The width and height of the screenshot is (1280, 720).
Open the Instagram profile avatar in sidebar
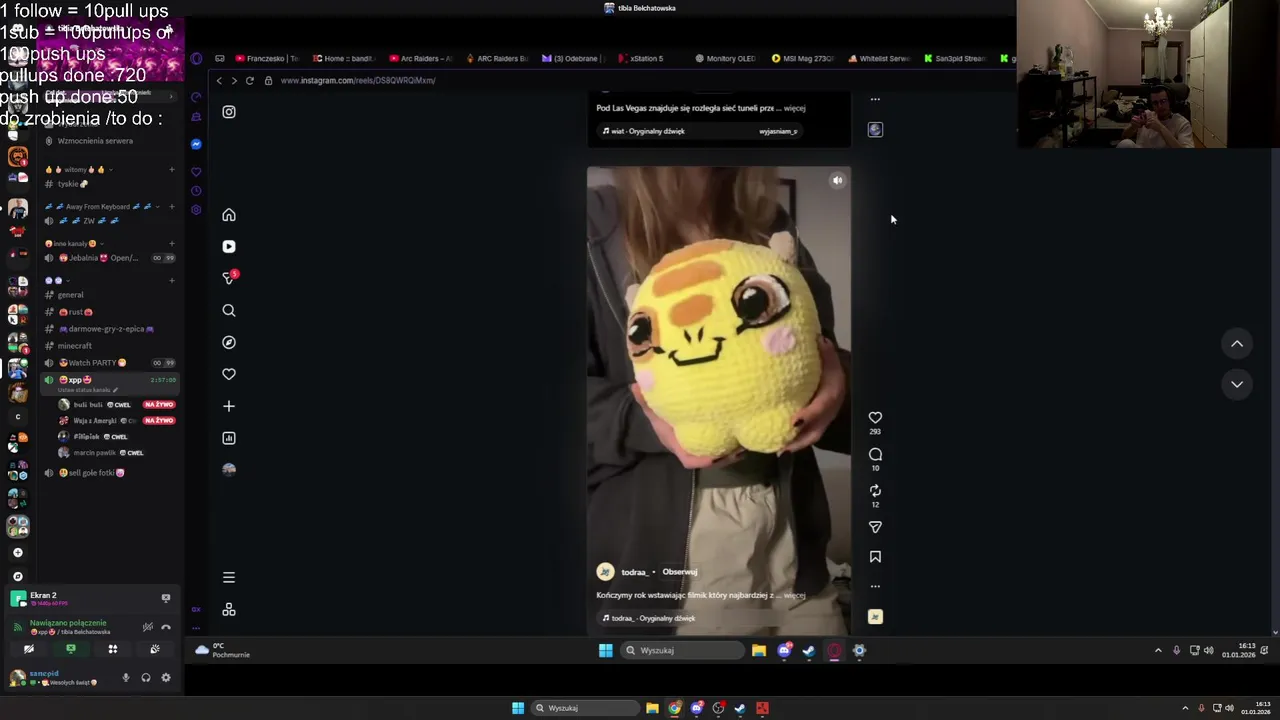229,469
